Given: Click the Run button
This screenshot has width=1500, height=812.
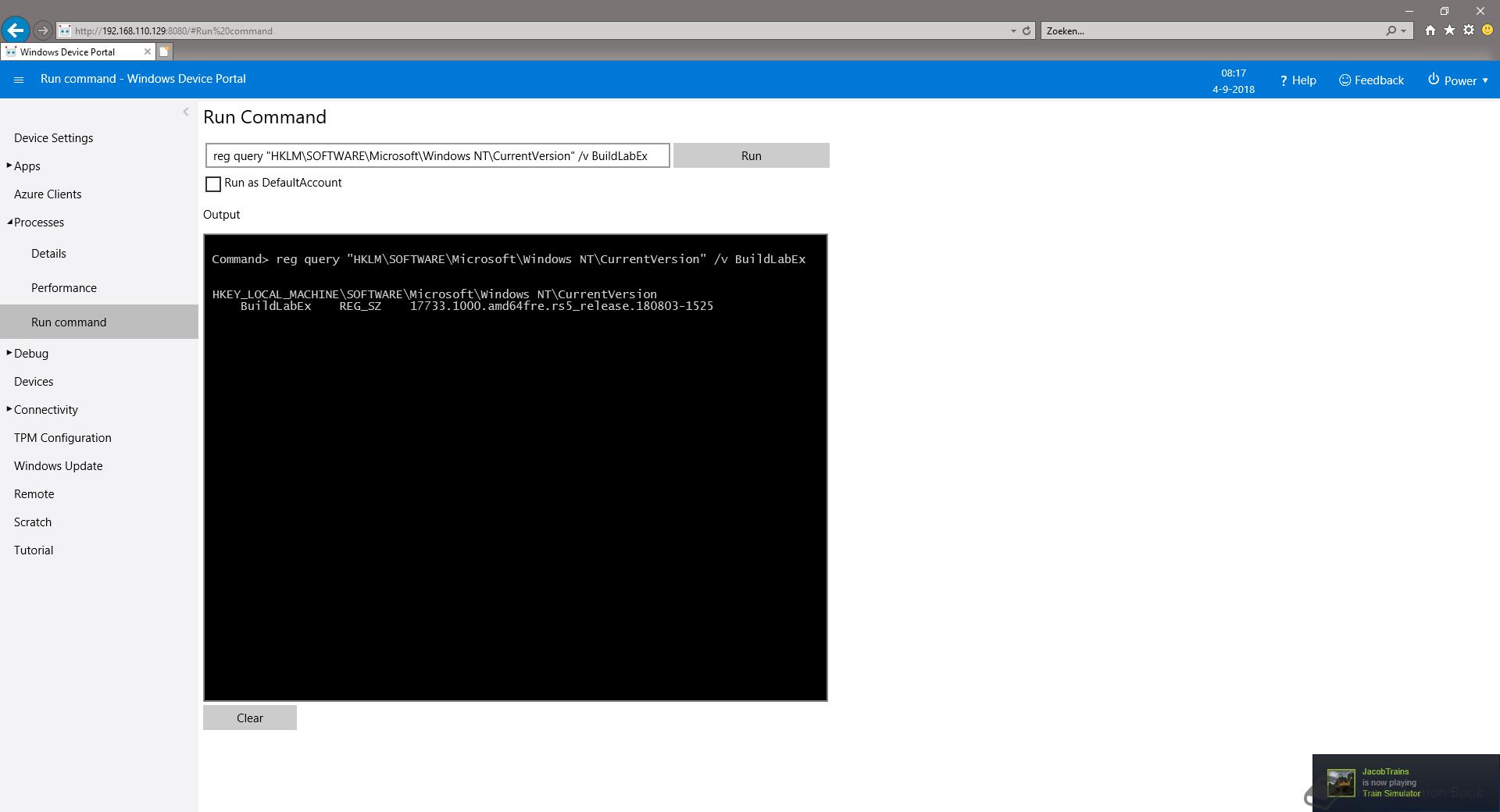Looking at the screenshot, I should [x=751, y=155].
